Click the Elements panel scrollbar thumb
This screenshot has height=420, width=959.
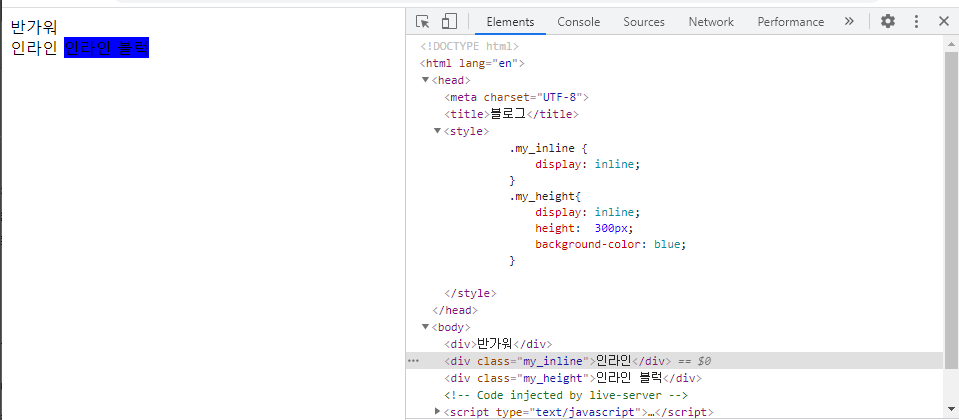coord(951,210)
